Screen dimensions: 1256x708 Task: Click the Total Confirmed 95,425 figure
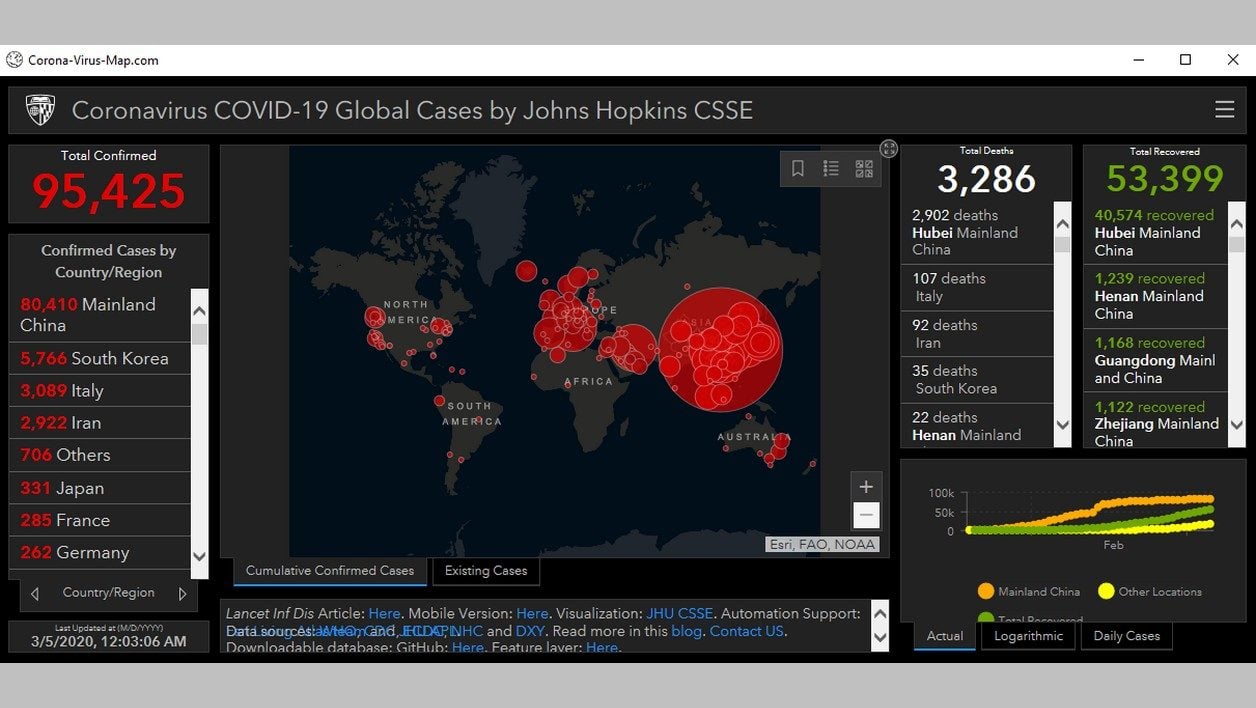click(x=109, y=191)
